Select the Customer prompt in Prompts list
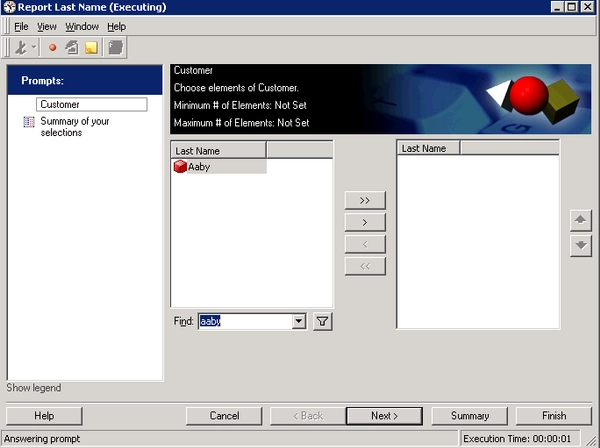Viewport: 600px width, 448px height. pos(91,104)
